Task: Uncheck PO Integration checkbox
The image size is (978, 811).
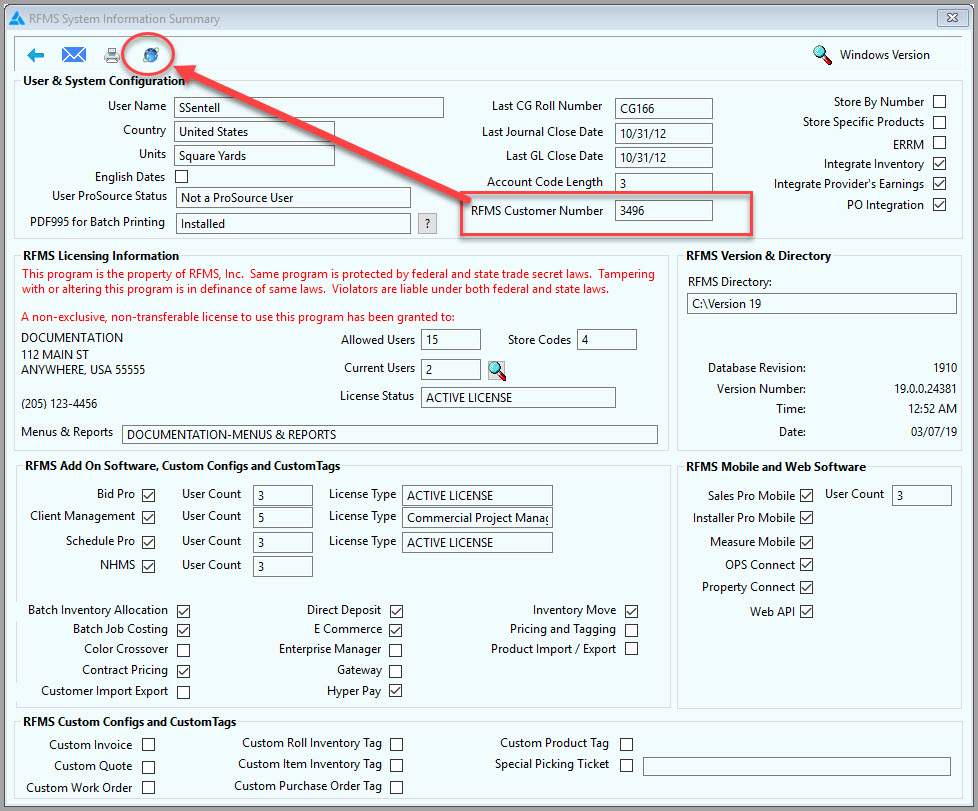Action: click(x=939, y=205)
